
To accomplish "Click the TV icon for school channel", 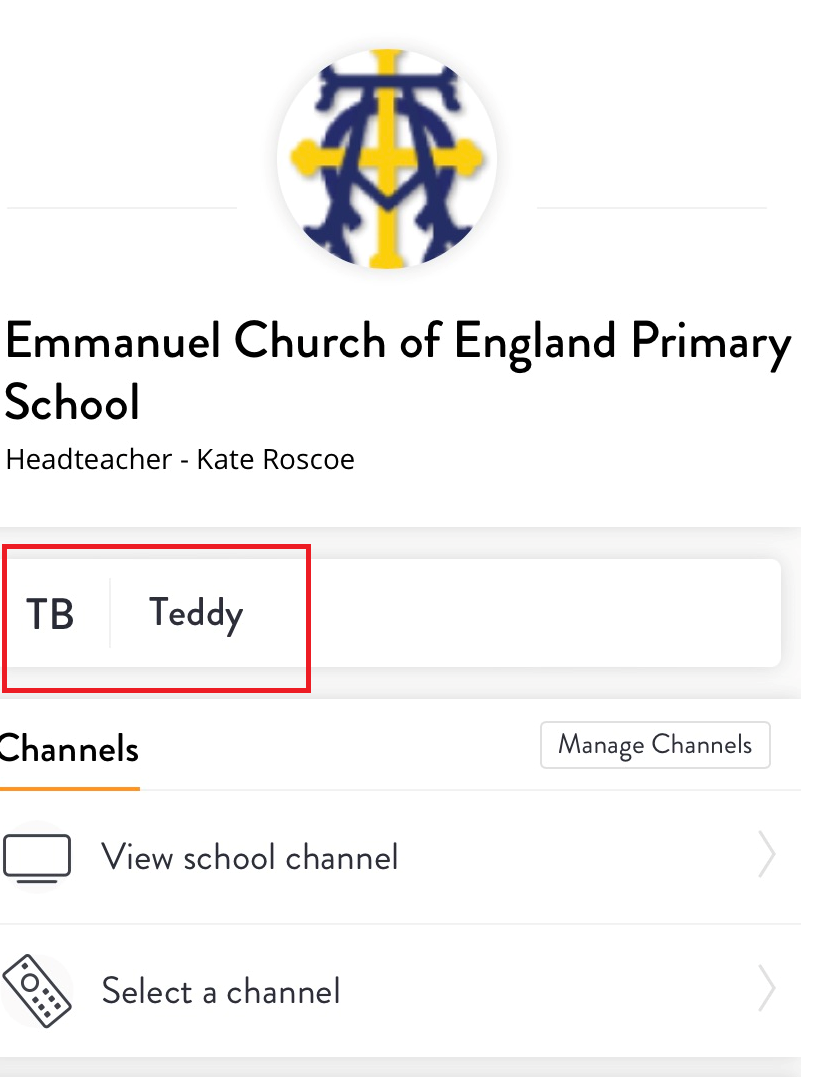I will tap(37, 858).
